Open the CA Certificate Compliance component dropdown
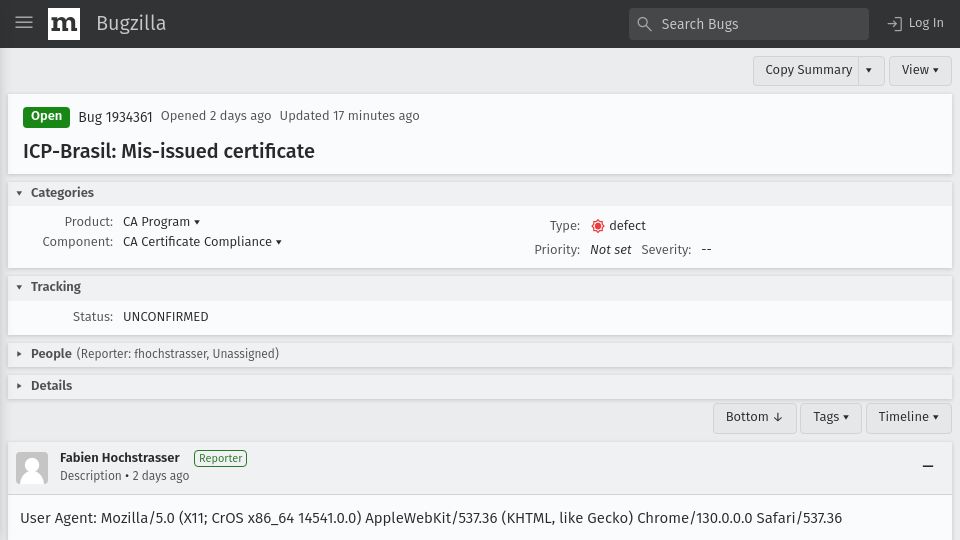 (202, 242)
